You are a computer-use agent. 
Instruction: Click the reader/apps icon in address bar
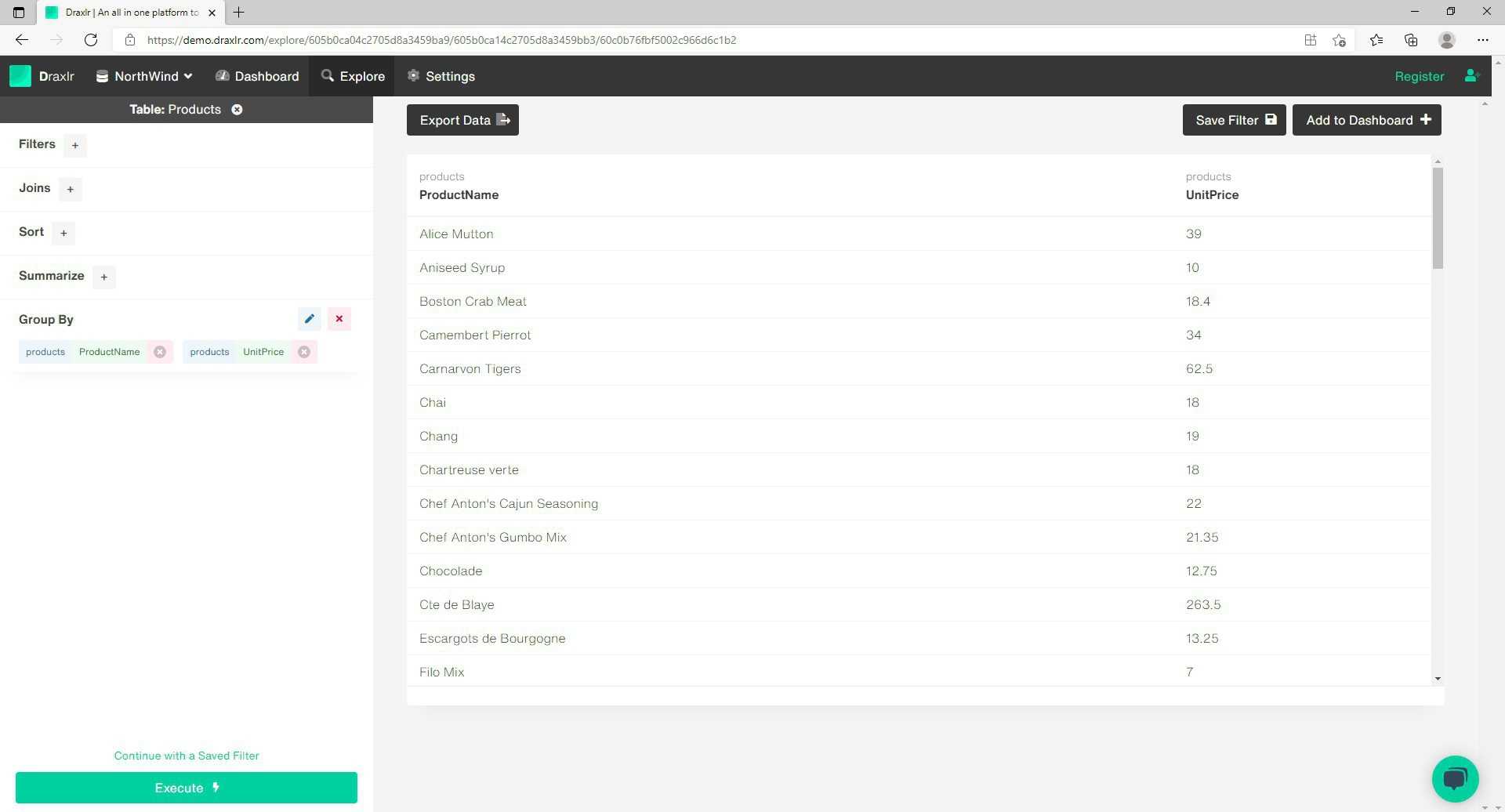pyautogui.click(x=1310, y=40)
